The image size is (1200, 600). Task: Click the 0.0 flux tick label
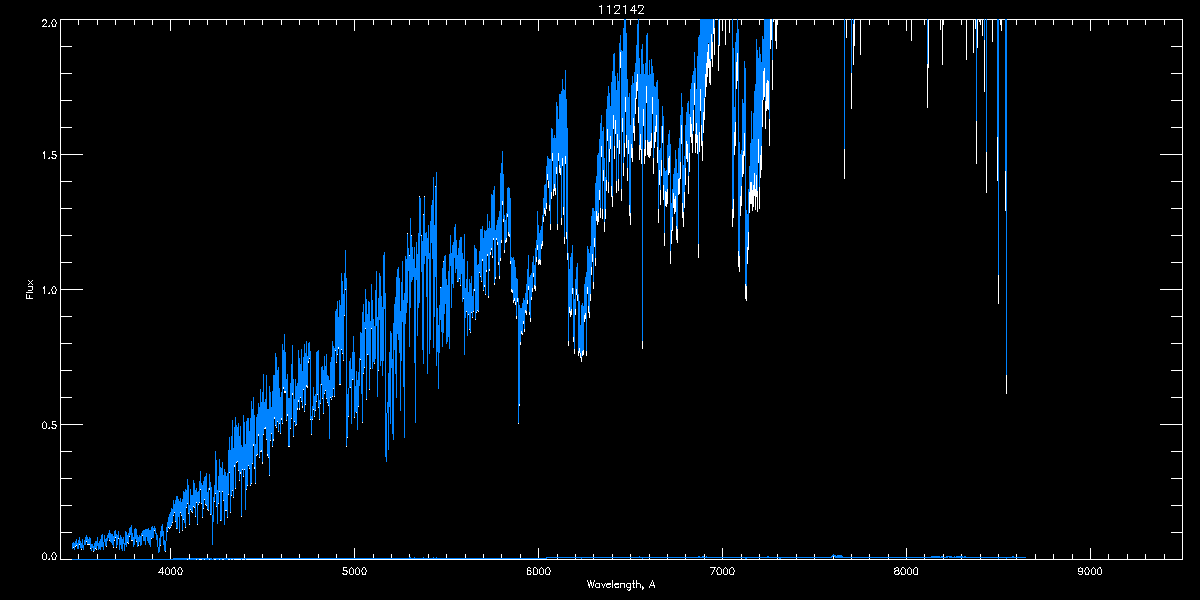tap(48, 556)
